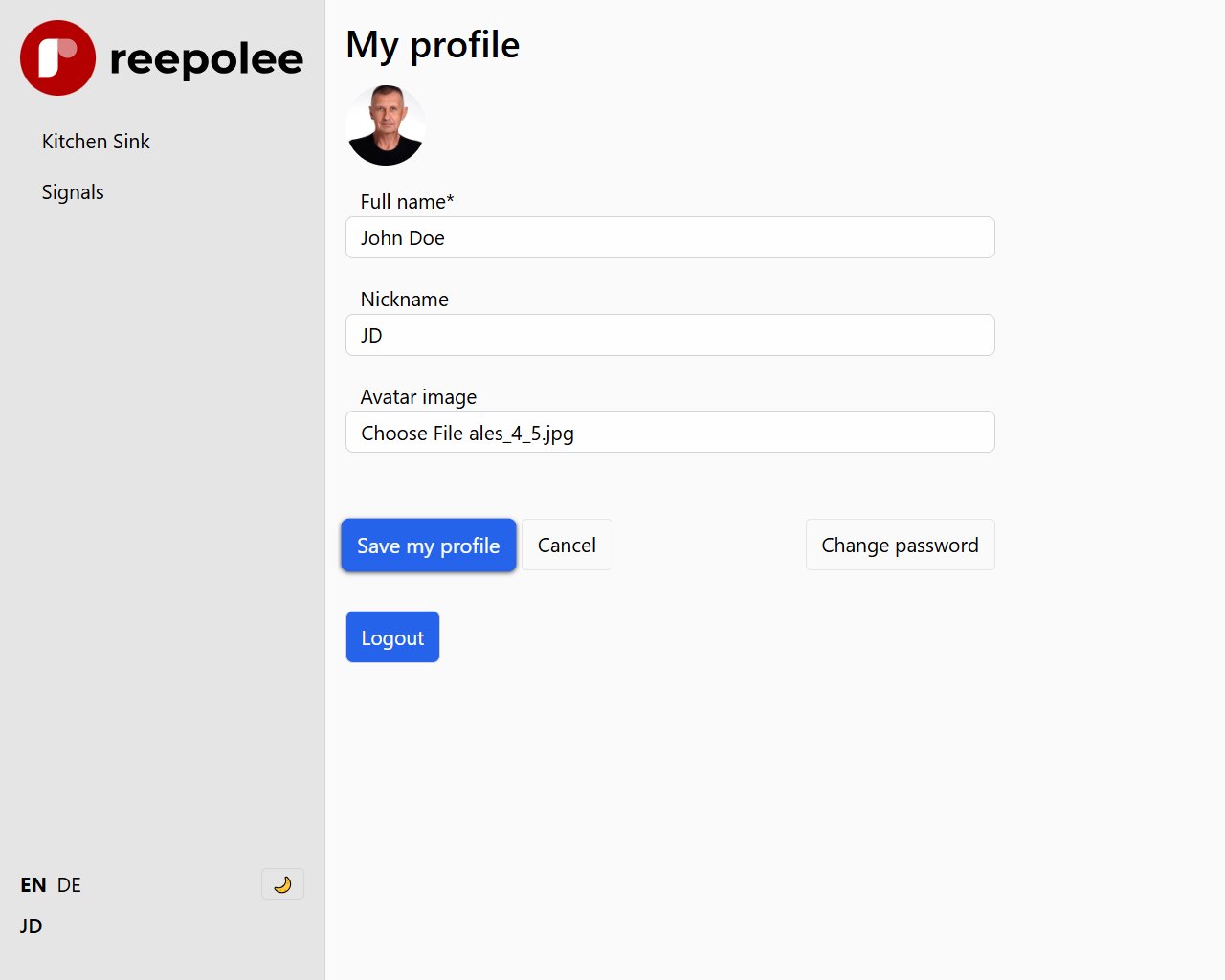1225x980 pixels.
Task: Click the reepolee wordmark text
Action: coord(207,59)
